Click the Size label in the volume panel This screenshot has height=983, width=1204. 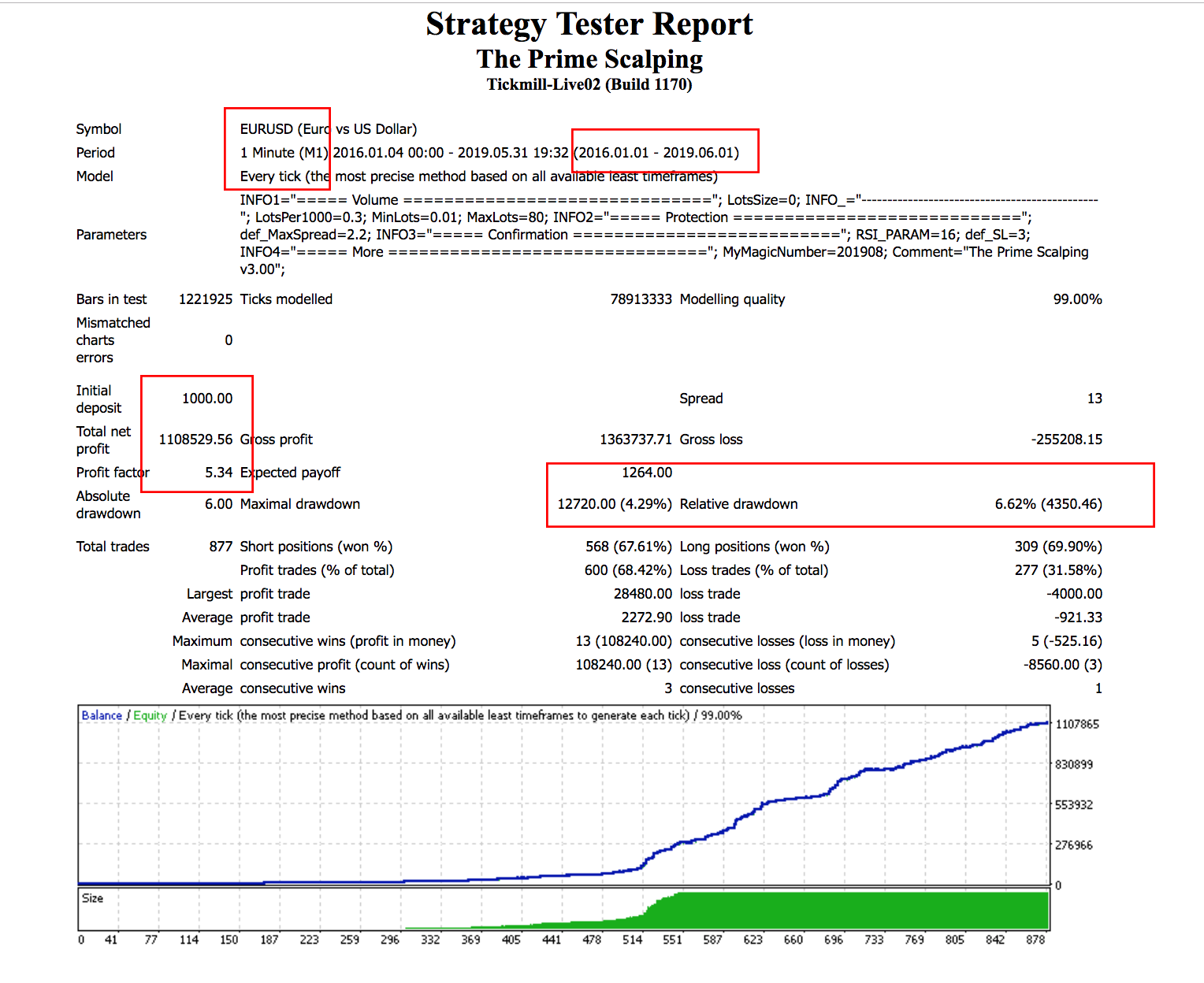(x=92, y=898)
